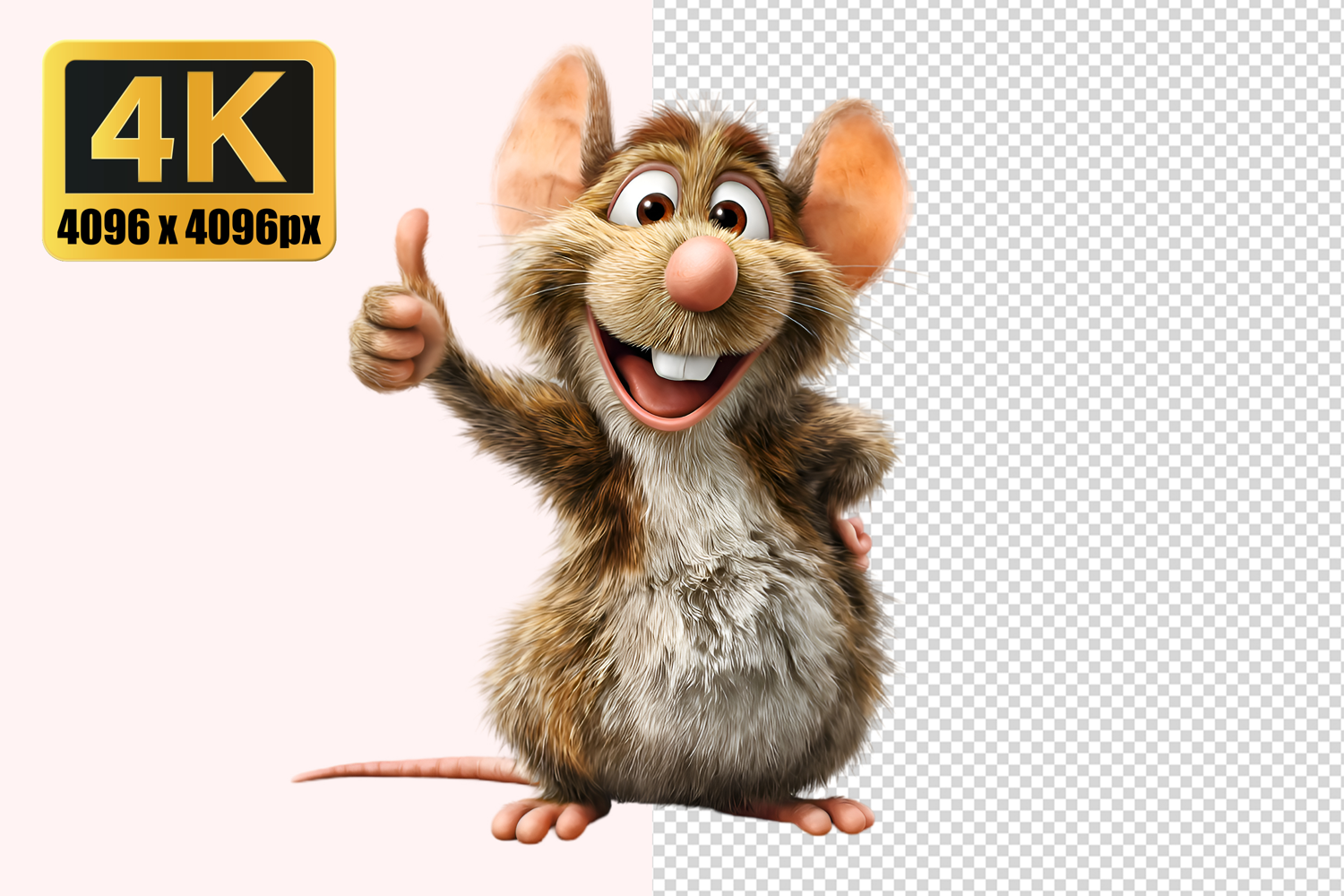Click the mouse's eye nearest the thumbs-up

pos(653,206)
